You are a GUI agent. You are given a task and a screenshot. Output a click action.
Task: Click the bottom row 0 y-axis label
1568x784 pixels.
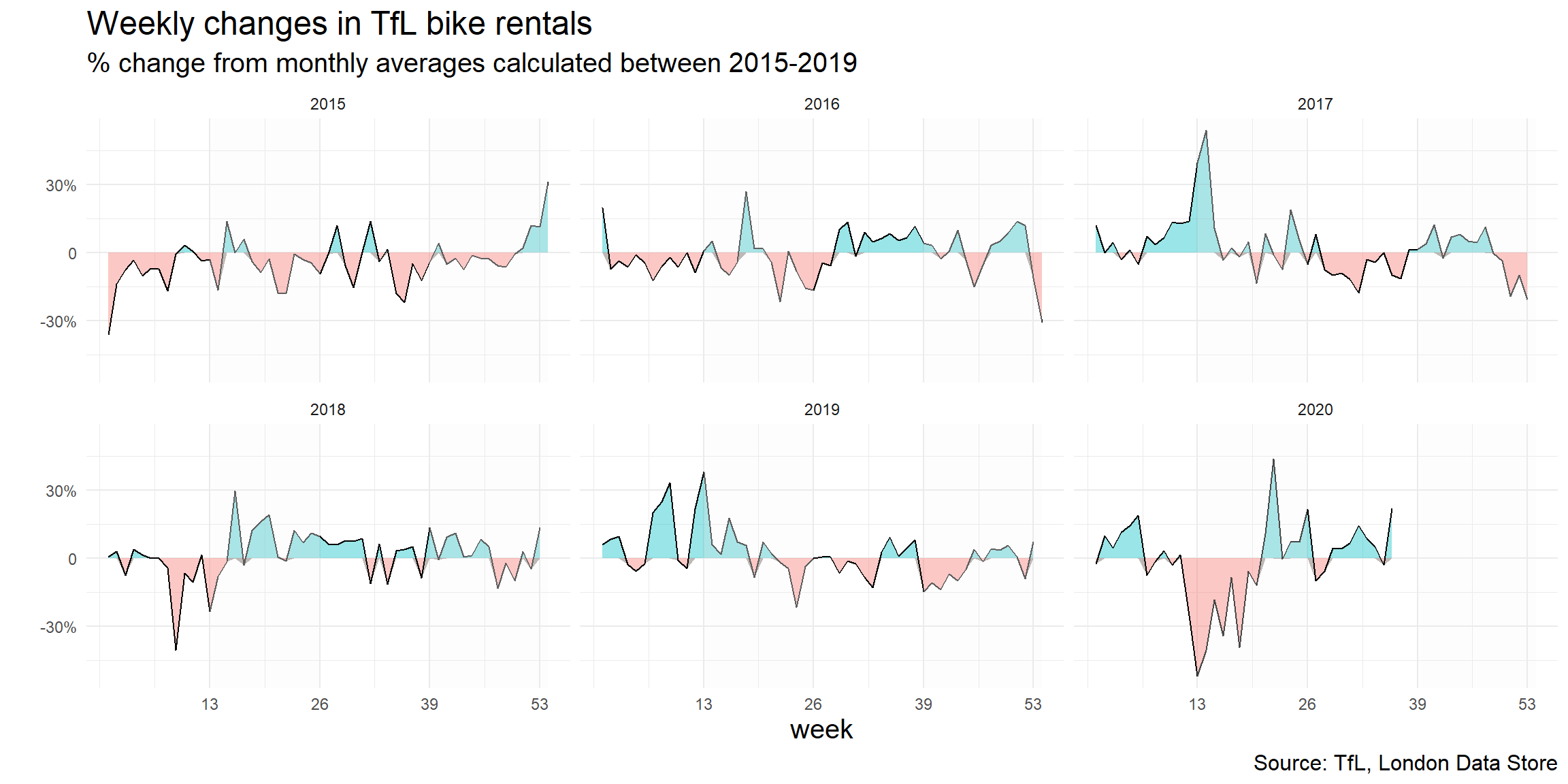pyautogui.click(x=72, y=559)
